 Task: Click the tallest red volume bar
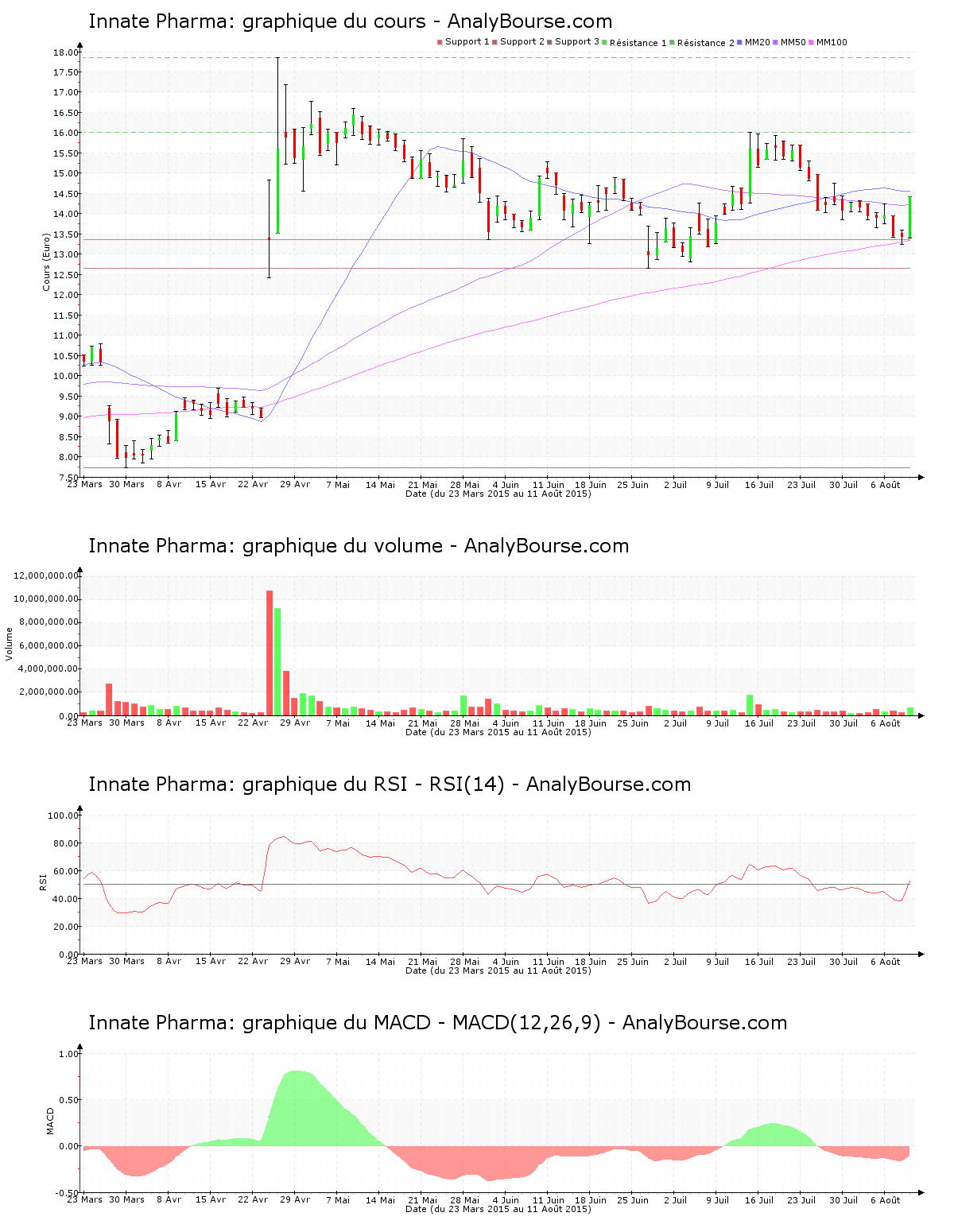pos(270,653)
